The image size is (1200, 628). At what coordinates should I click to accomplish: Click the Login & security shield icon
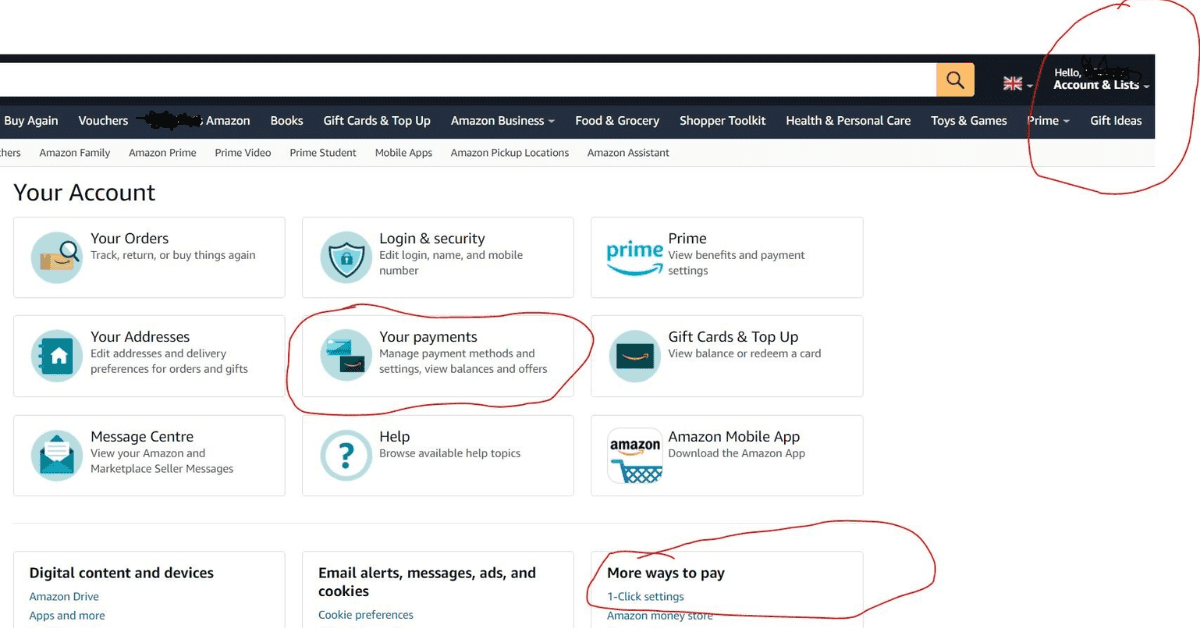(346, 258)
